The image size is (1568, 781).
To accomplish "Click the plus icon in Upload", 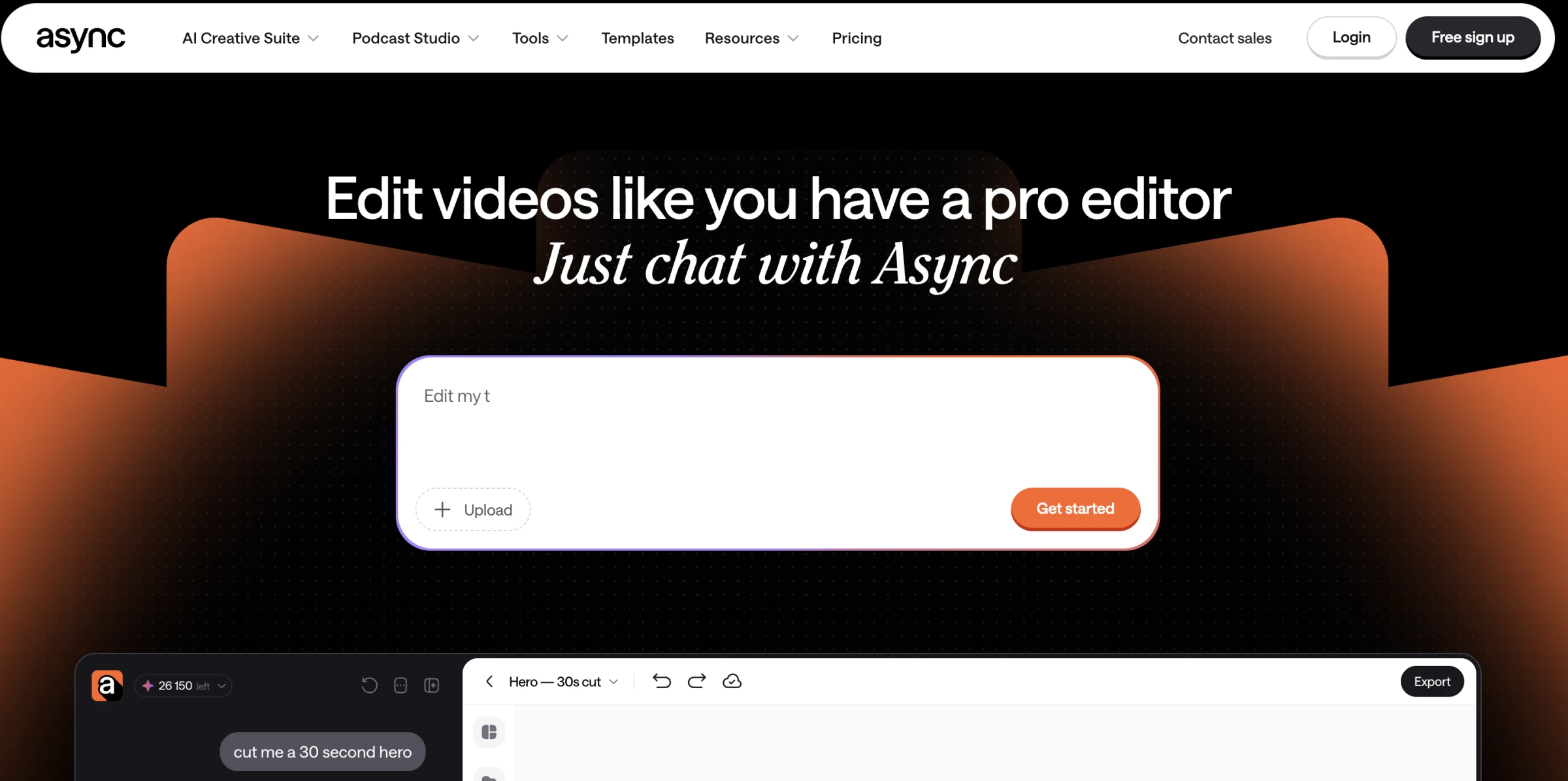I will coord(442,510).
